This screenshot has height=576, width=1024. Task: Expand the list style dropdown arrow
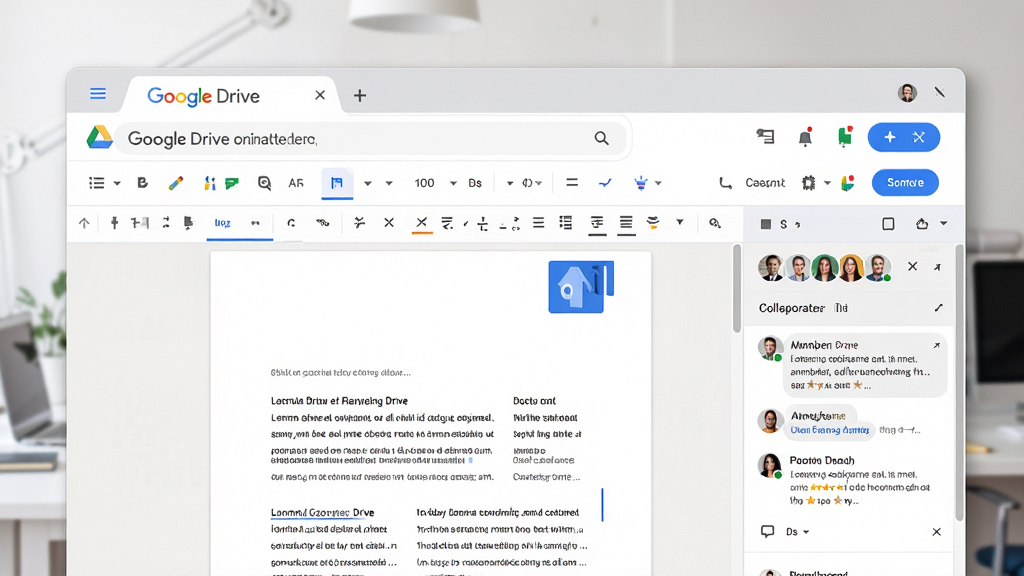pyautogui.click(x=118, y=184)
